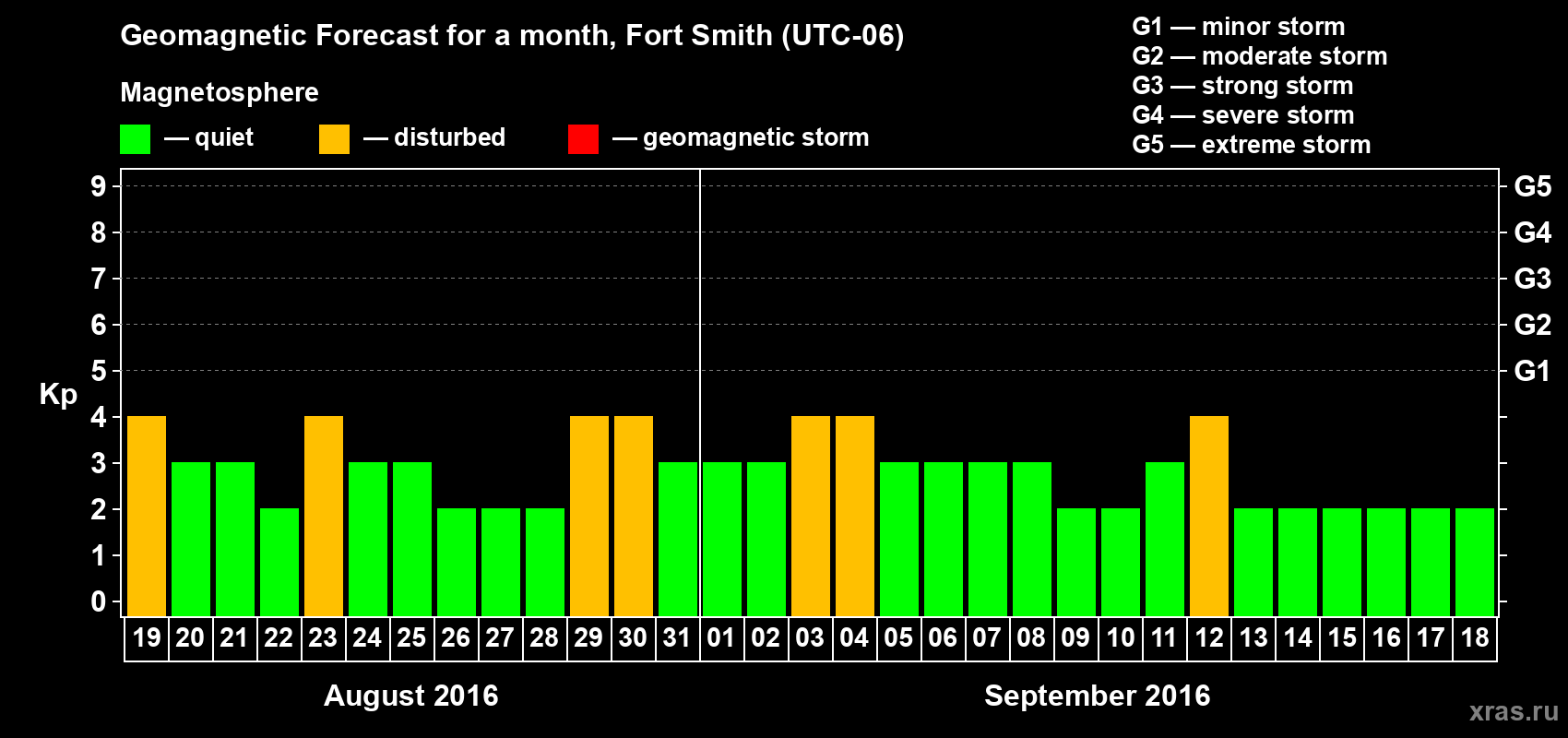Click the G3 right axis label
1568x738 pixels.
1533,279
